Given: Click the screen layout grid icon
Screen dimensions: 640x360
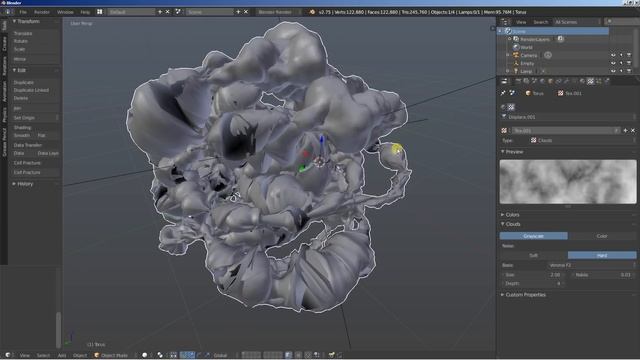Looking at the screenshot, I should click(x=100, y=12).
